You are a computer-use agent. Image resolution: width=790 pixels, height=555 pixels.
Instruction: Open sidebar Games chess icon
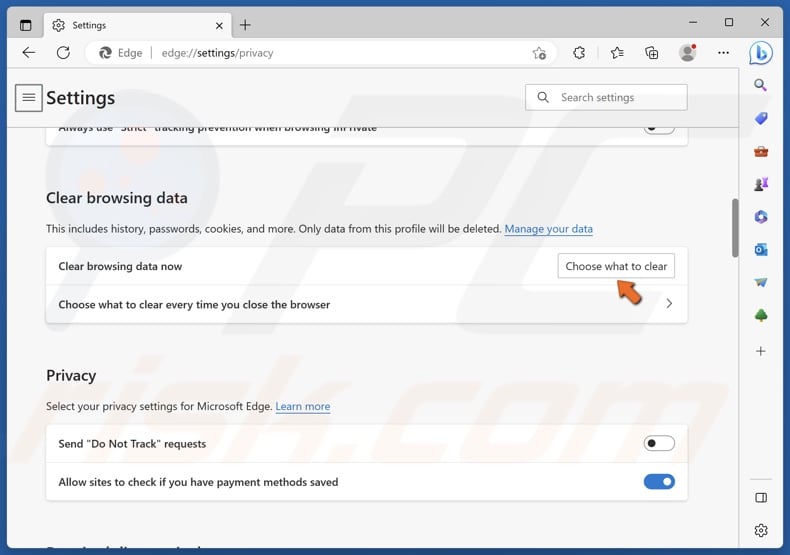click(761, 184)
